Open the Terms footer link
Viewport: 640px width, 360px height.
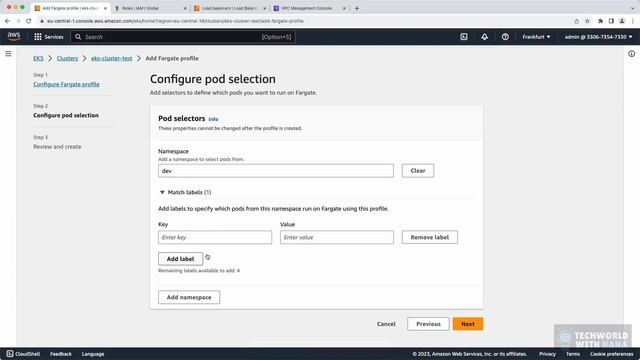[x=573, y=354]
